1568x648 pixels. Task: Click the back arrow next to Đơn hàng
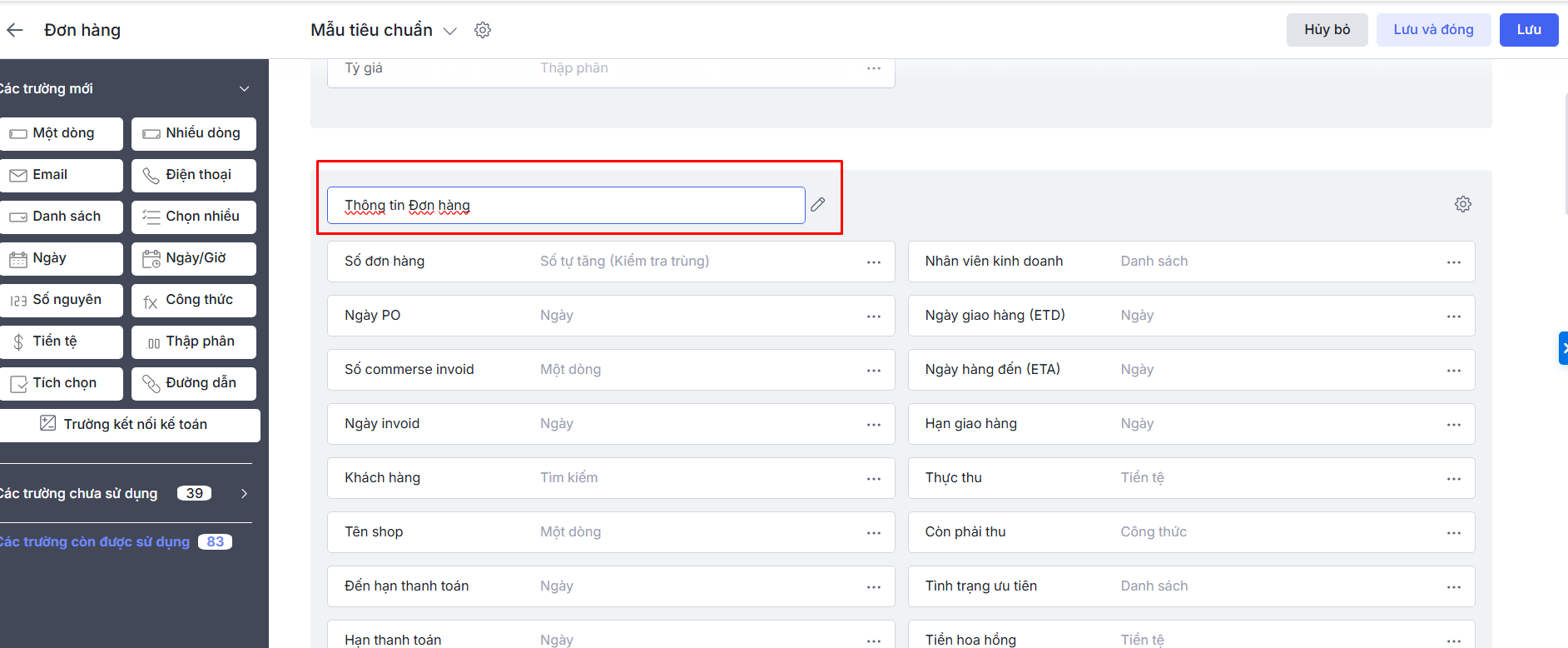pyautogui.click(x=15, y=30)
